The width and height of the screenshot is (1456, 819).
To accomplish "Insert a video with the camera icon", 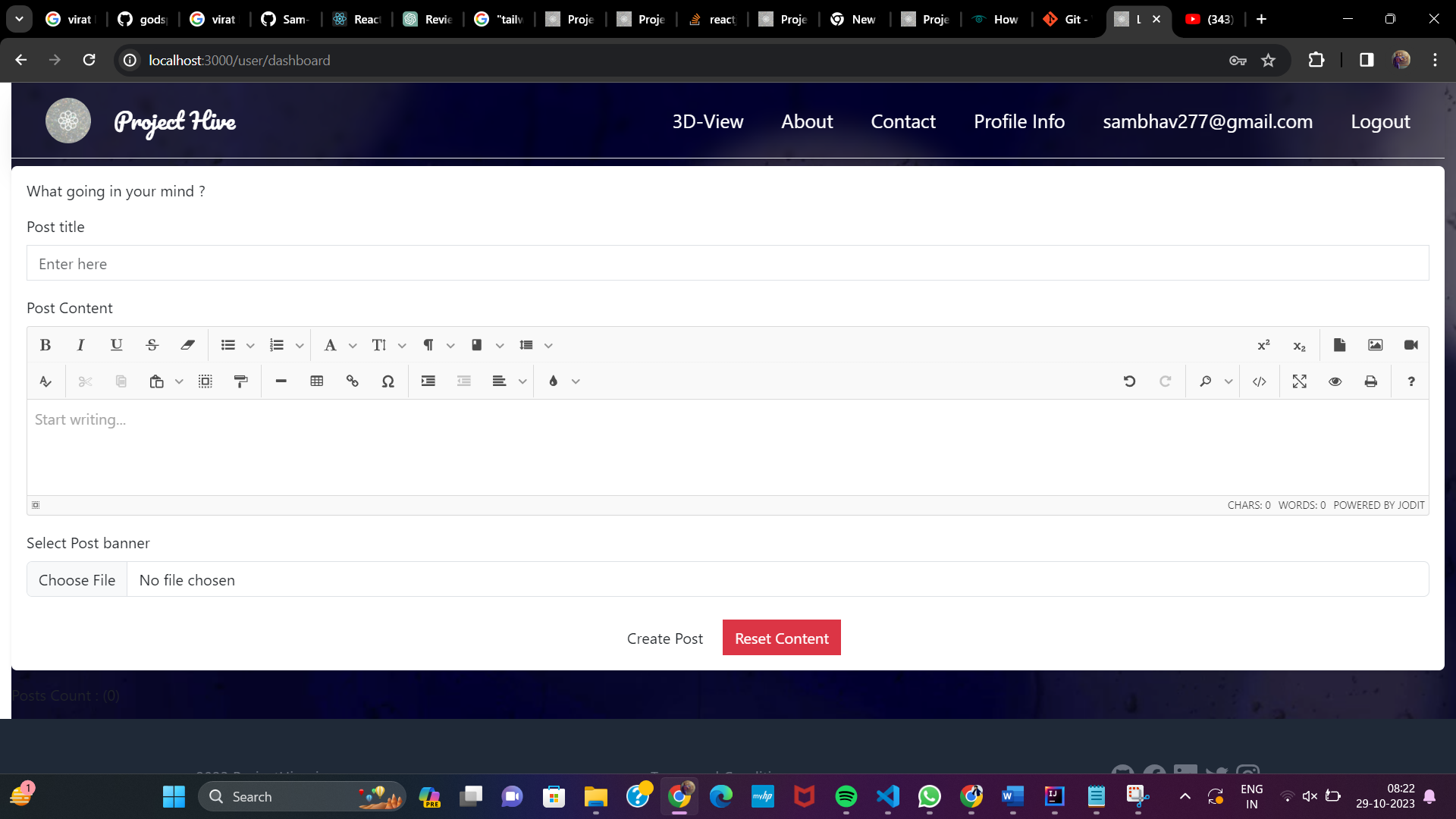I will tap(1410, 345).
